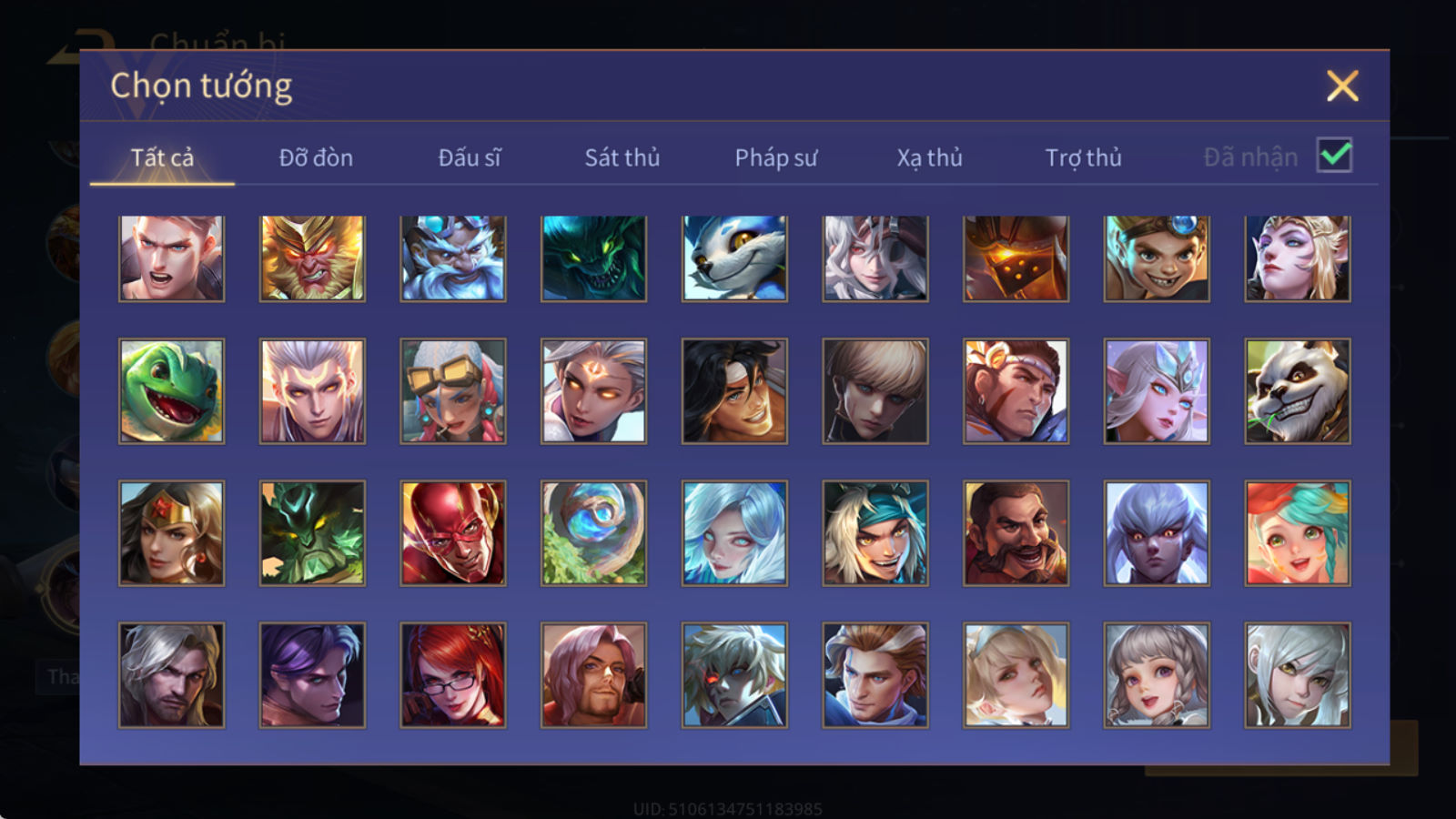Select the white-bearded dwarf hero portrait
This screenshot has width=1456, height=819.
tap(453, 258)
